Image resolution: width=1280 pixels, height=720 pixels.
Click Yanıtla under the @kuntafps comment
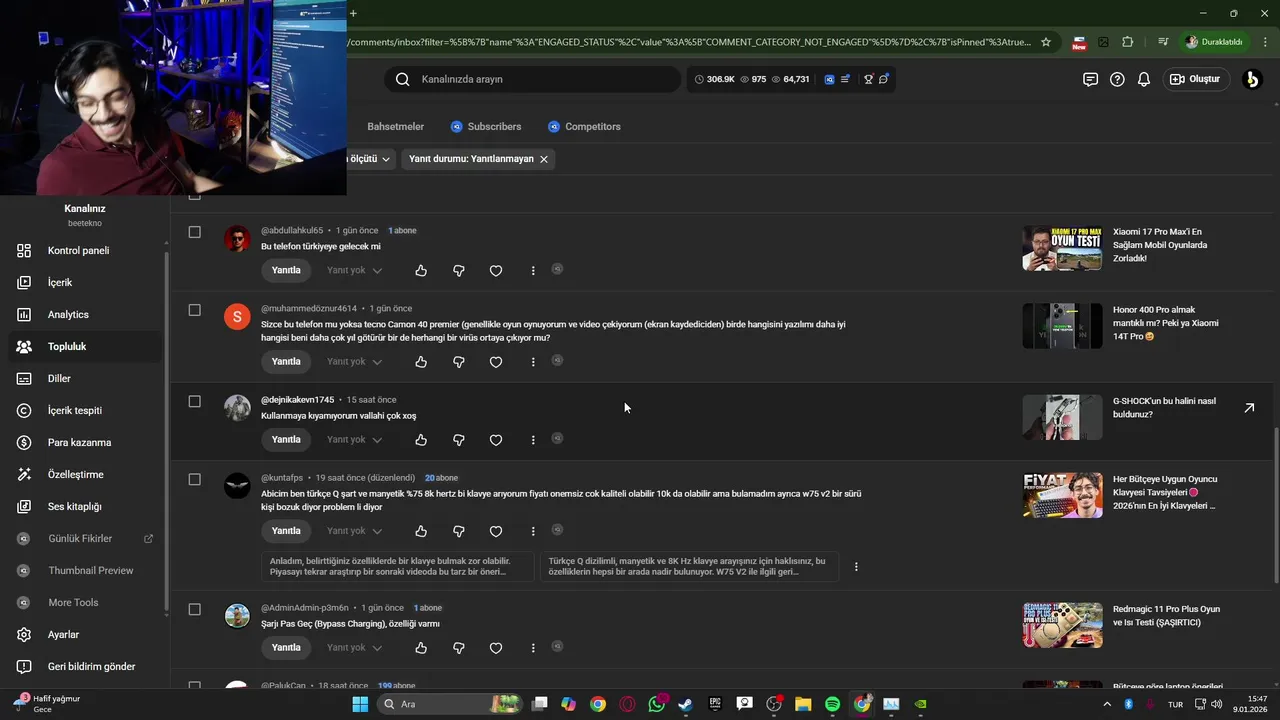pos(286,531)
